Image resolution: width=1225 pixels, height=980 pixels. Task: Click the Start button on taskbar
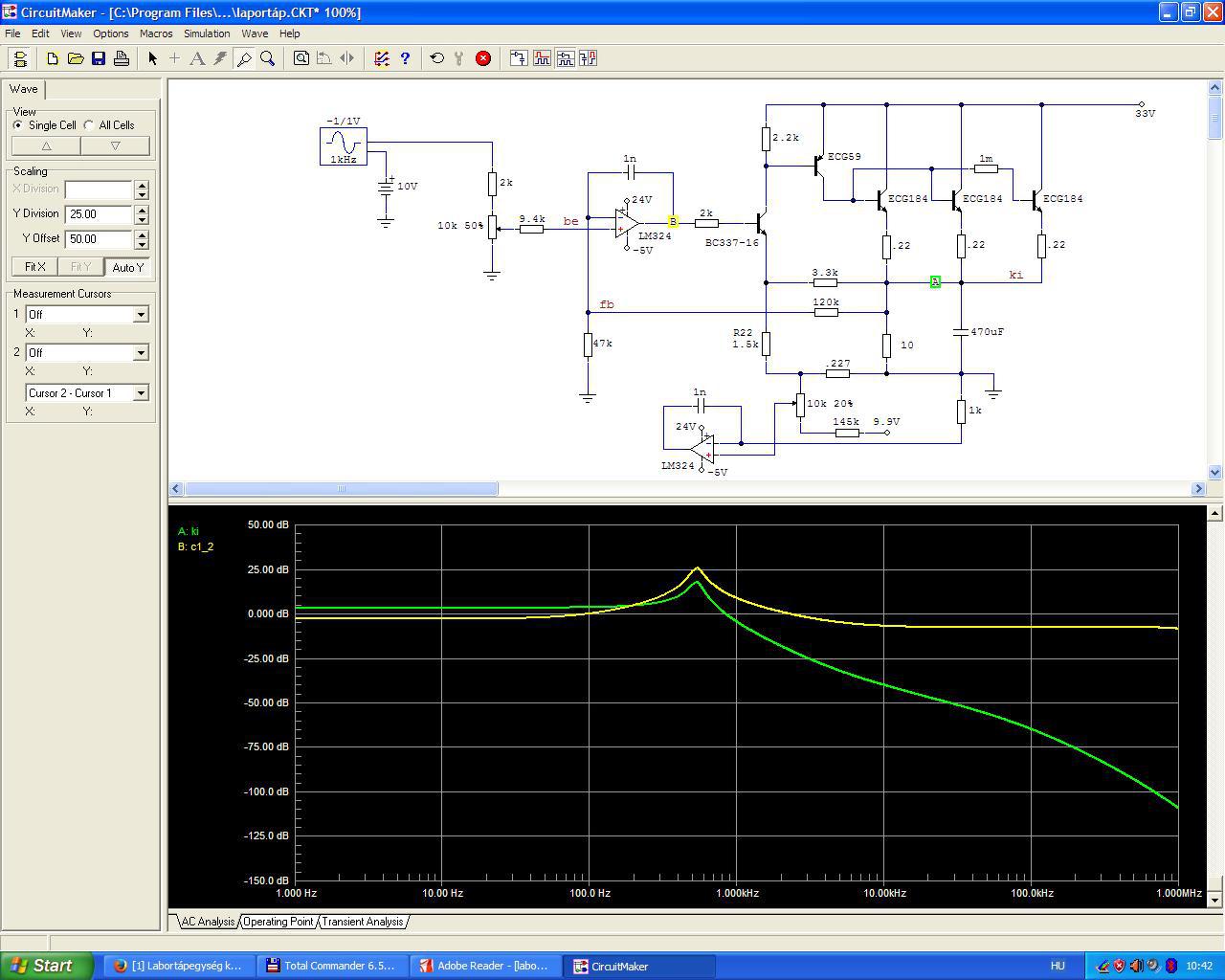tap(46, 966)
